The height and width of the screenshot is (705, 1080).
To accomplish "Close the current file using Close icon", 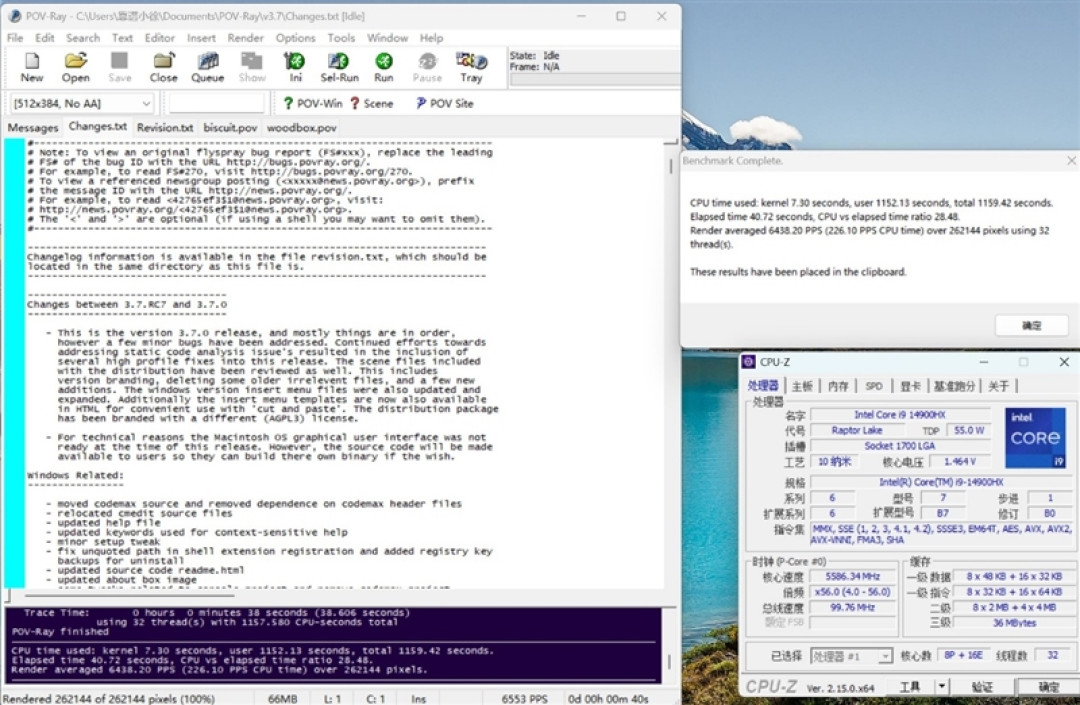I will (163, 67).
